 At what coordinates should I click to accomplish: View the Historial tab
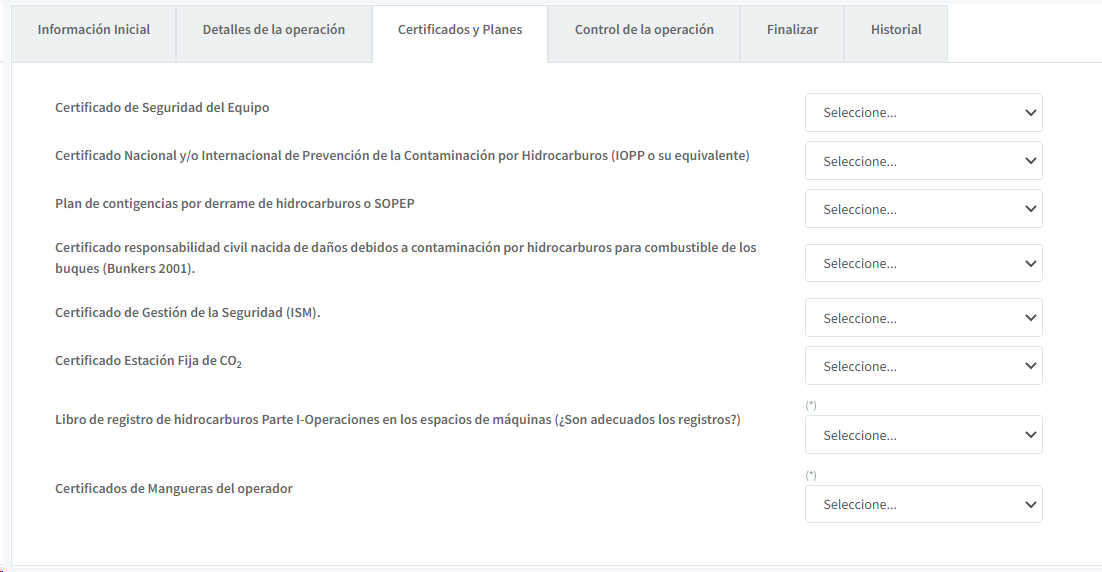pyautogui.click(x=896, y=30)
